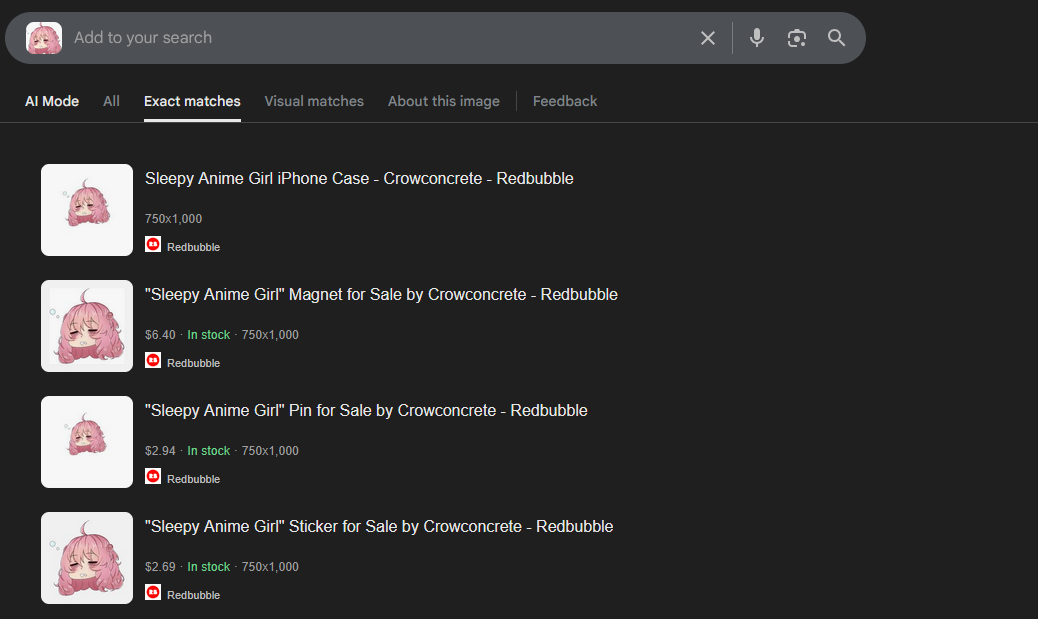The height and width of the screenshot is (619, 1038).
Task: Click 750x1,000 size on Sticker result
Action: coord(270,567)
